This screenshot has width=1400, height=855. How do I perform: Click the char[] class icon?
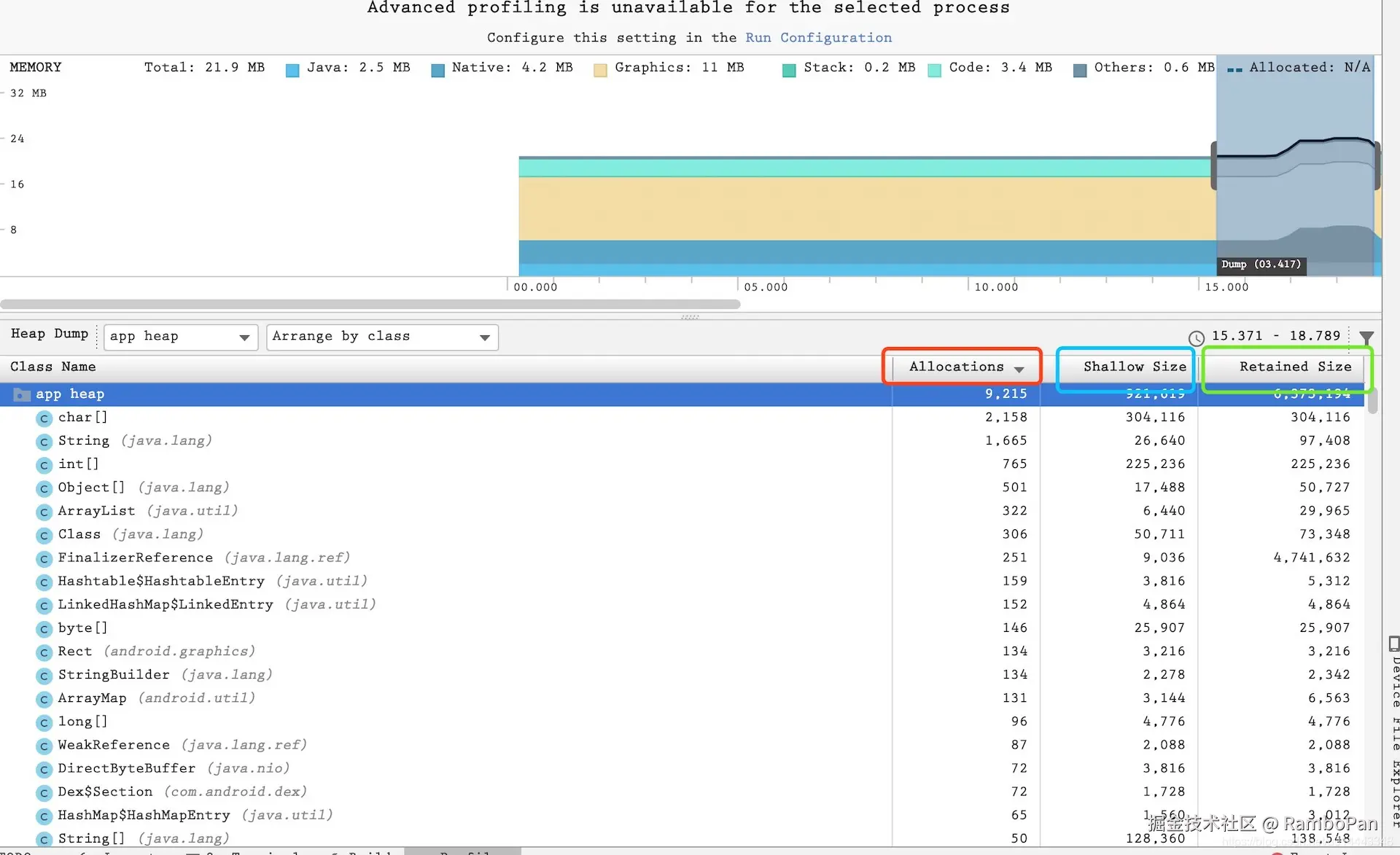pyautogui.click(x=44, y=418)
